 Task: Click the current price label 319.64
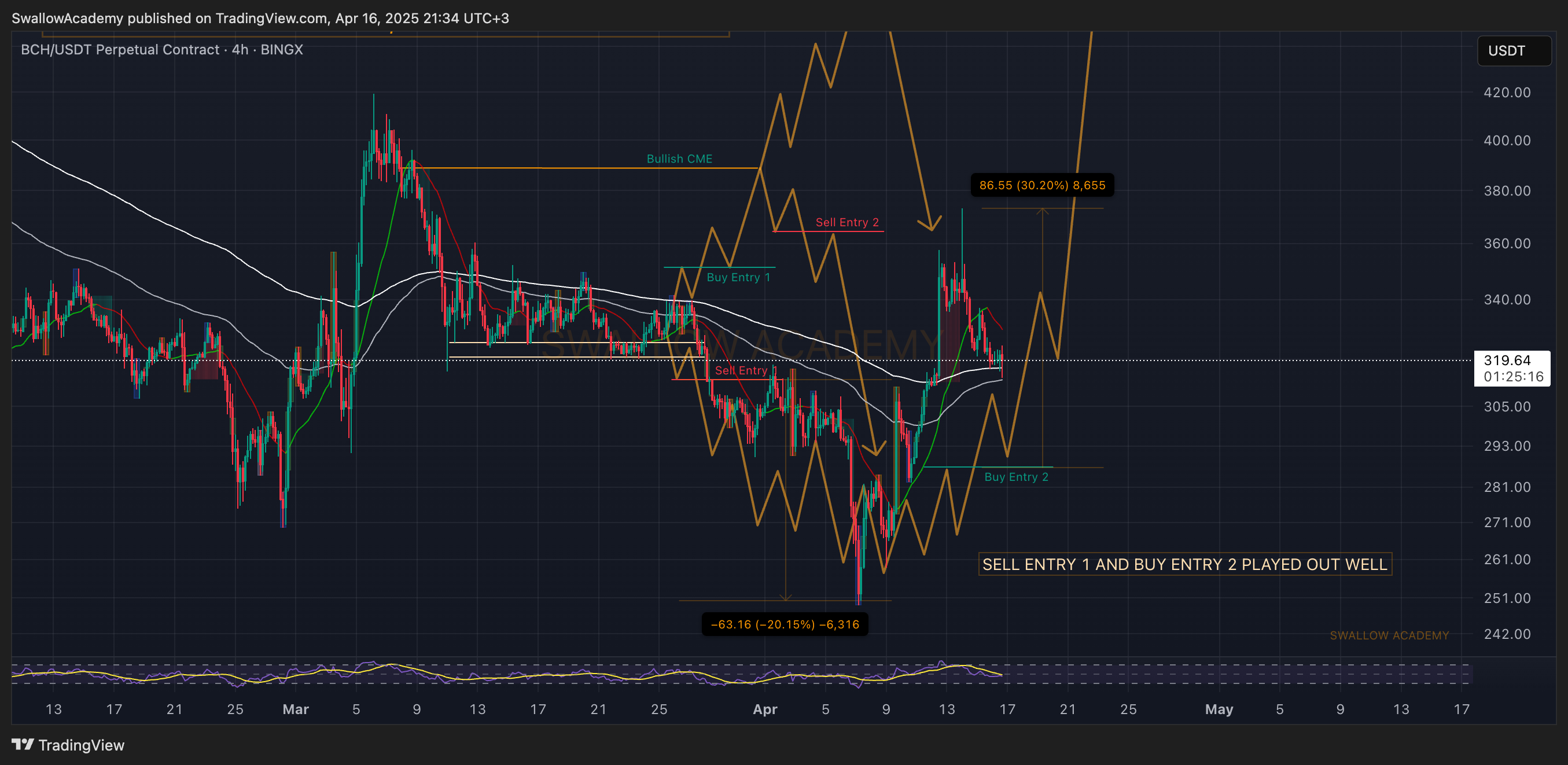pos(1507,361)
